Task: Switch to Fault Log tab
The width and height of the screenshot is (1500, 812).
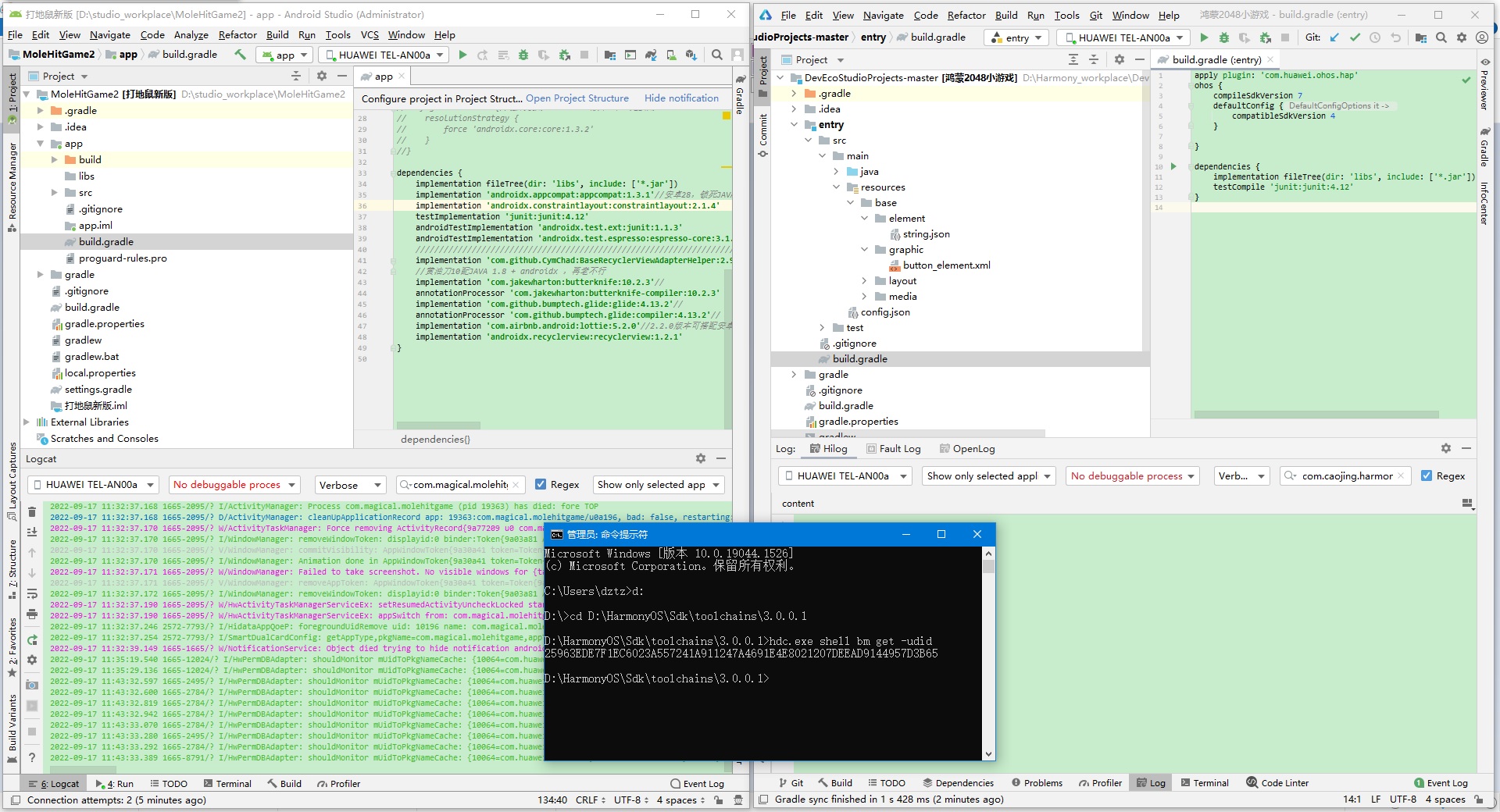Action: [894, 449]
